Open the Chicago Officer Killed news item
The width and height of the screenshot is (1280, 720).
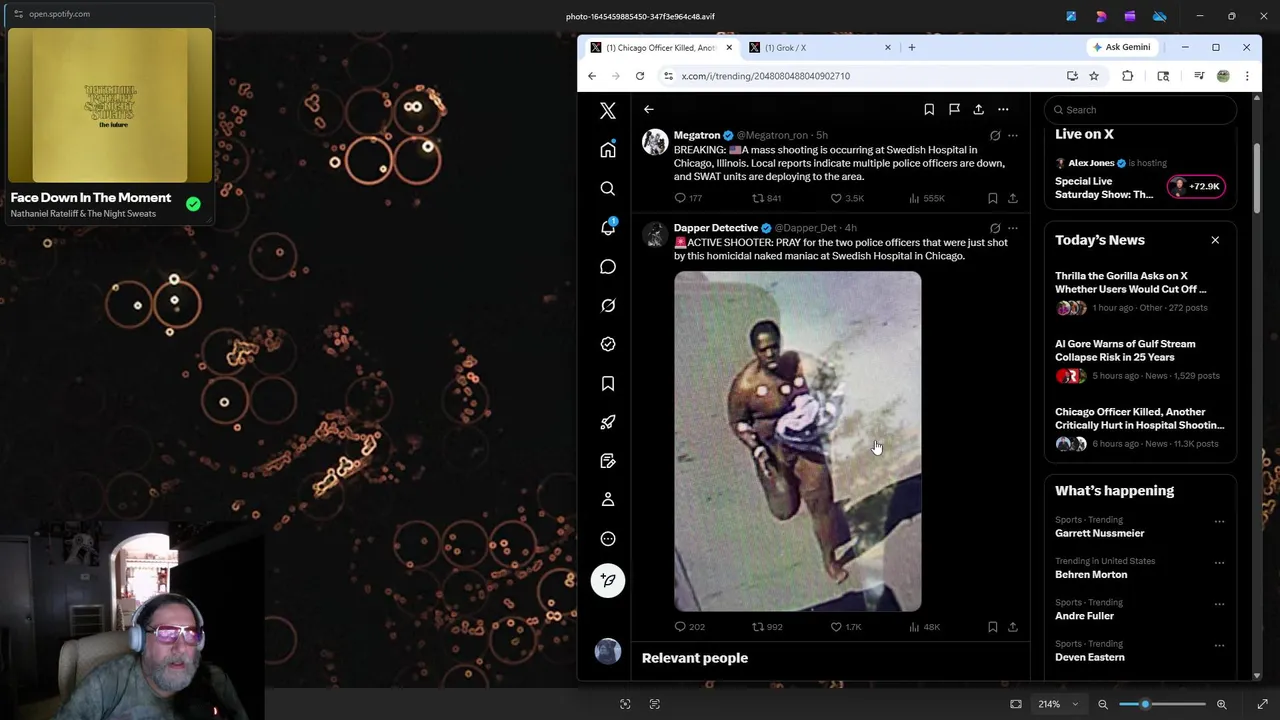click(1140, 428)
